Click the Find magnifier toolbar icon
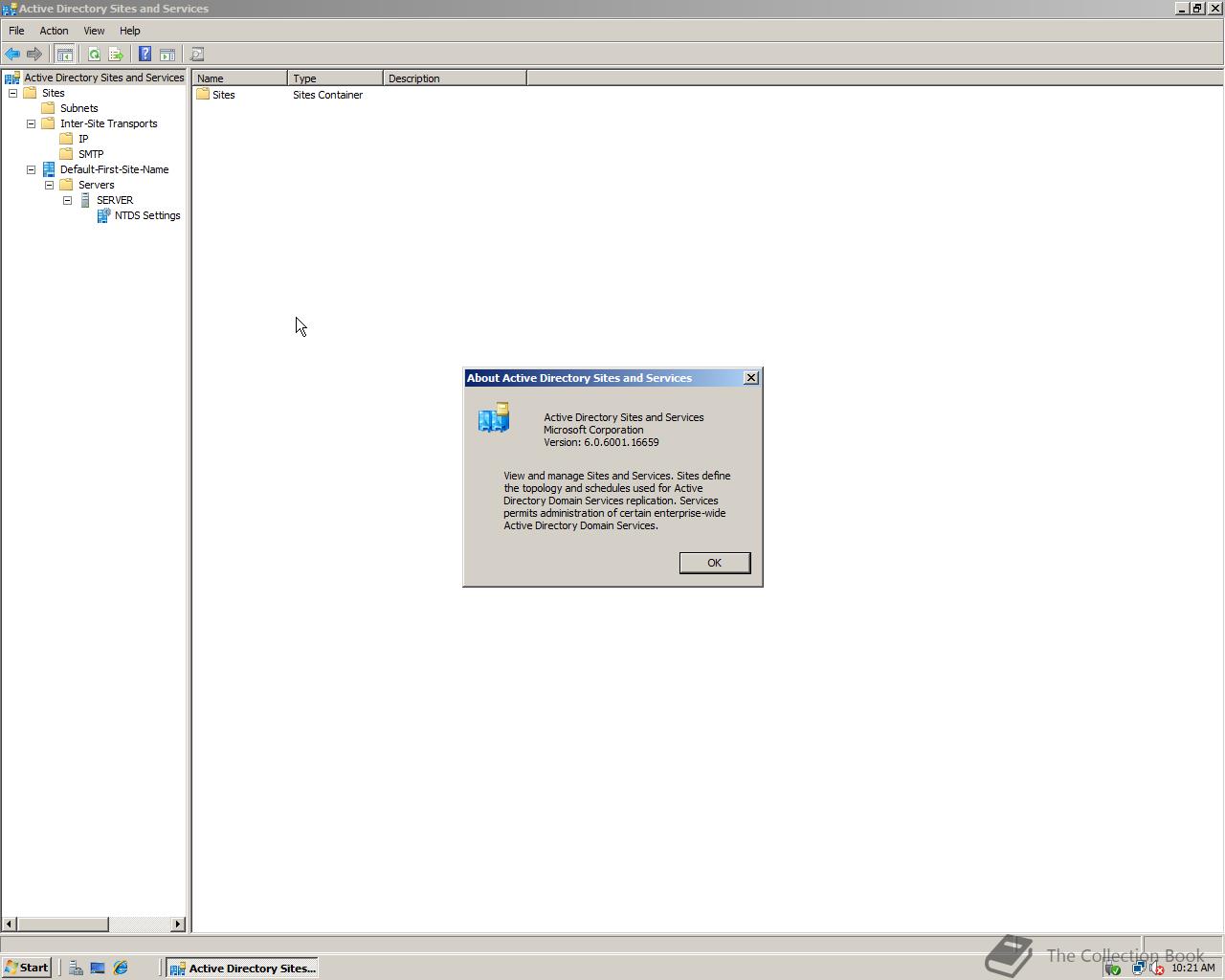Viewport: 1225px width, 980px height. pyautogui.click(x=197, y=55)
